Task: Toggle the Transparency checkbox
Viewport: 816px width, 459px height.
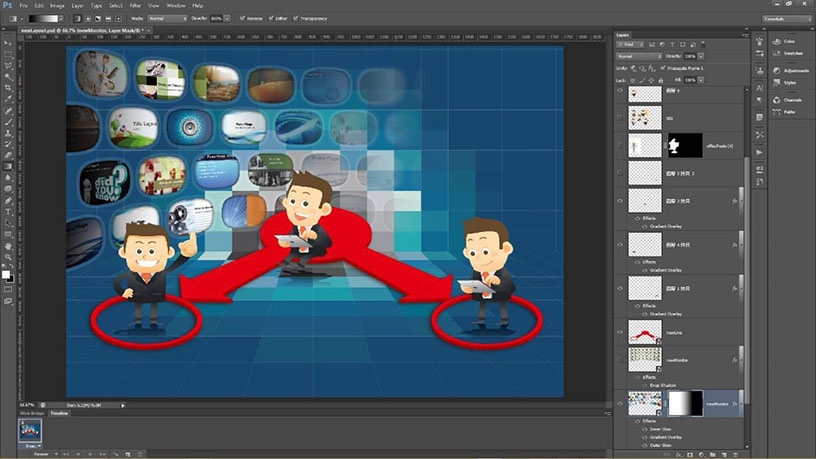Action: point(296,18)
